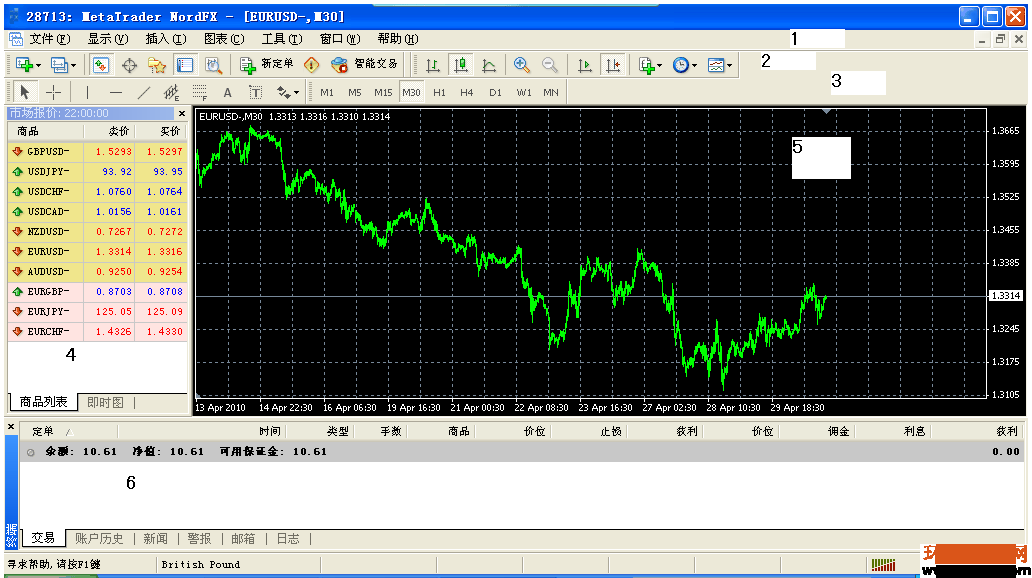Click the 新定单 new order button

pos(267,64)
